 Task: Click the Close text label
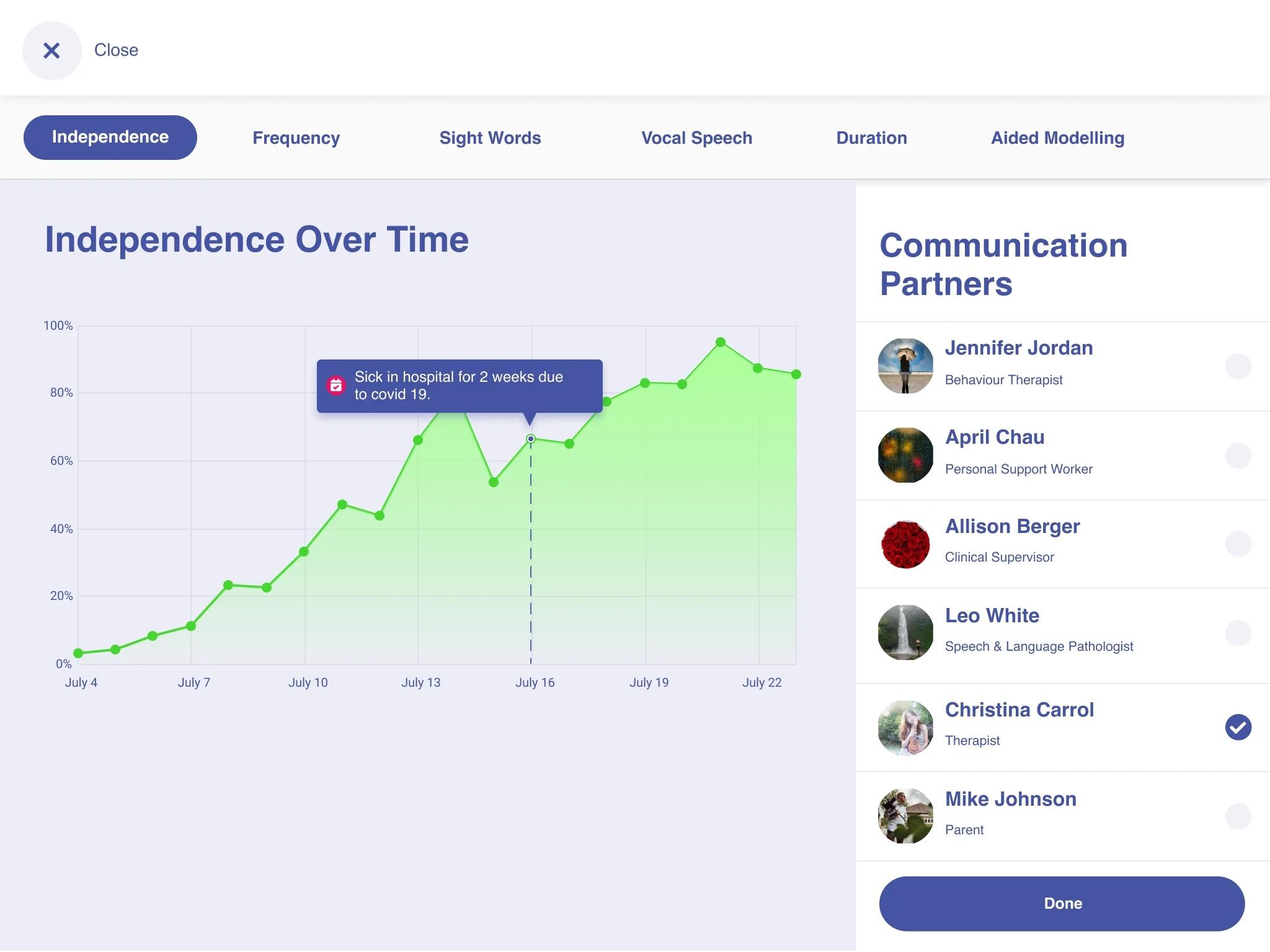coord(116,50)
